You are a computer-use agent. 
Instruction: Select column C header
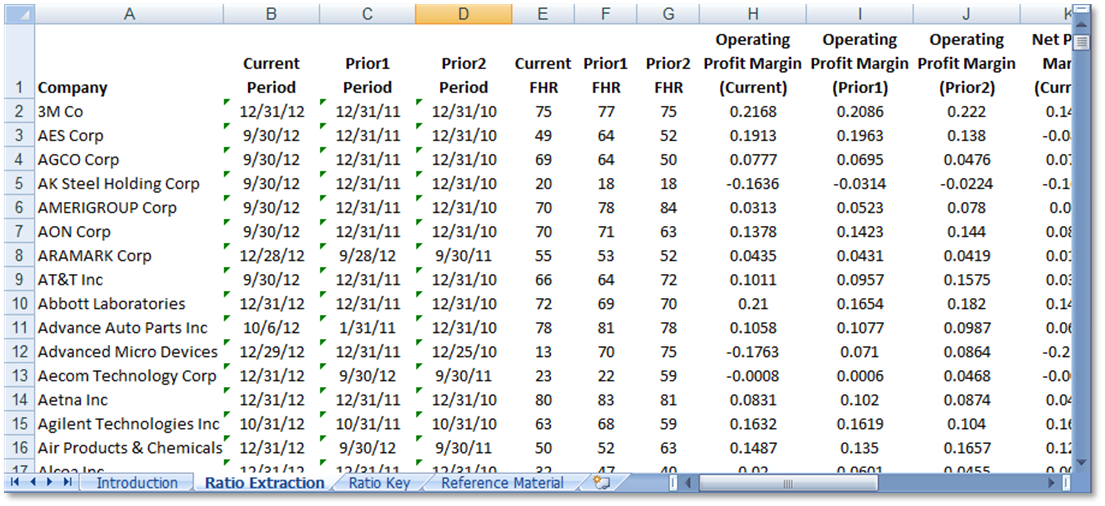tap(367, 13)
